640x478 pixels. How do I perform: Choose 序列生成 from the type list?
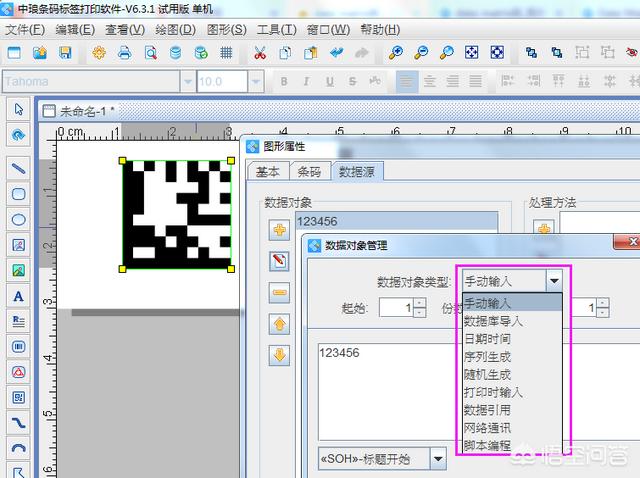tap(512, 357)
